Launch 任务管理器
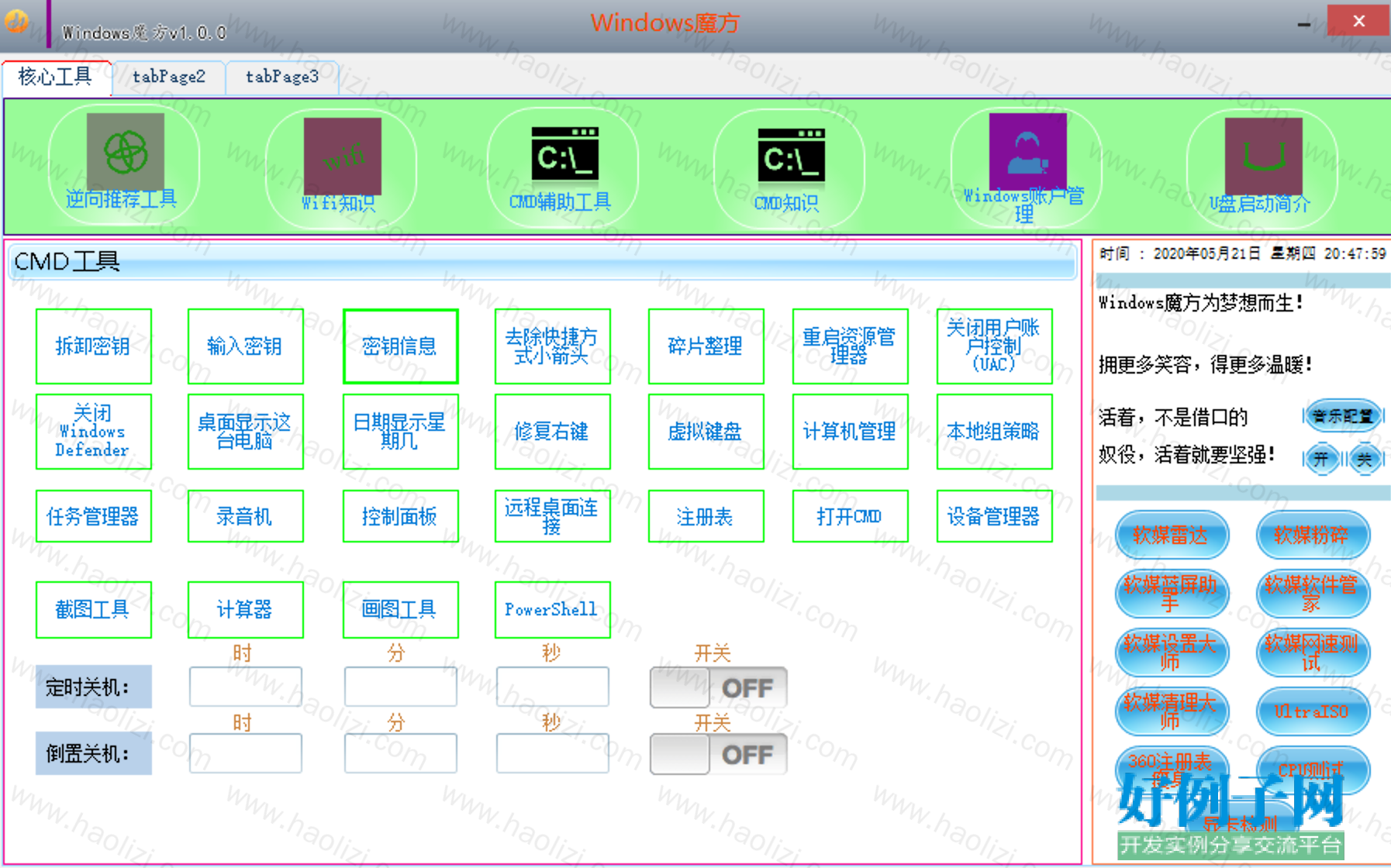 93,516
